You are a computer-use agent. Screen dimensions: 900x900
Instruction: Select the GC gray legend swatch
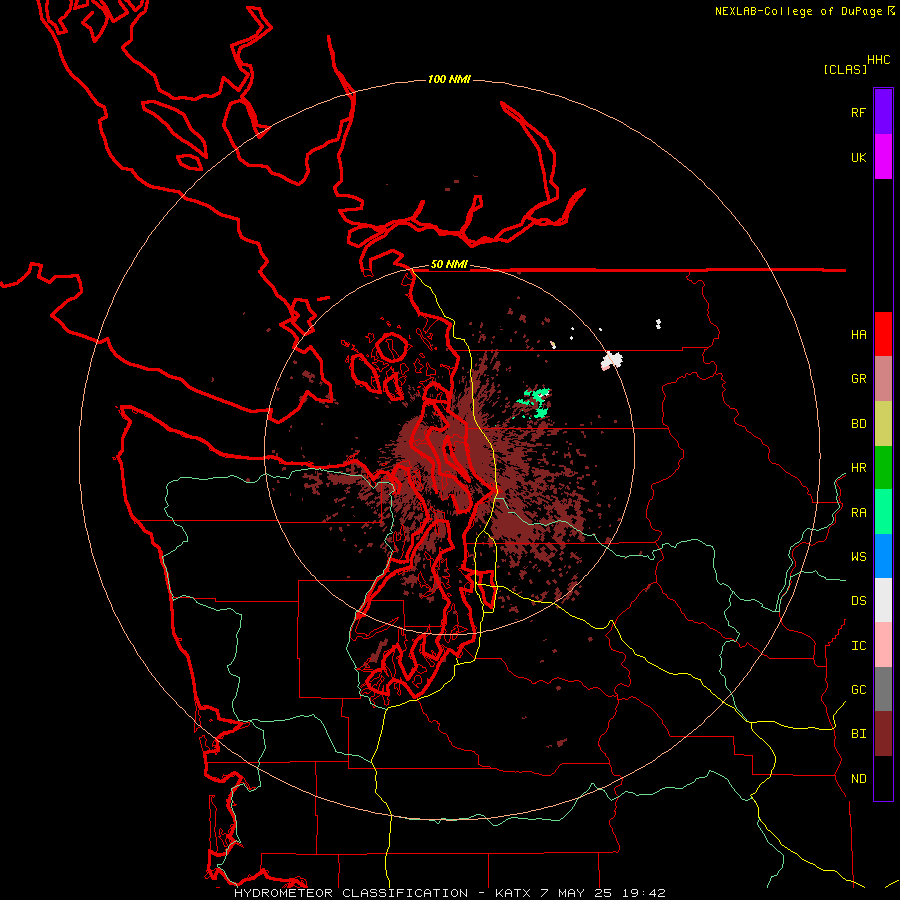(883, 689)
